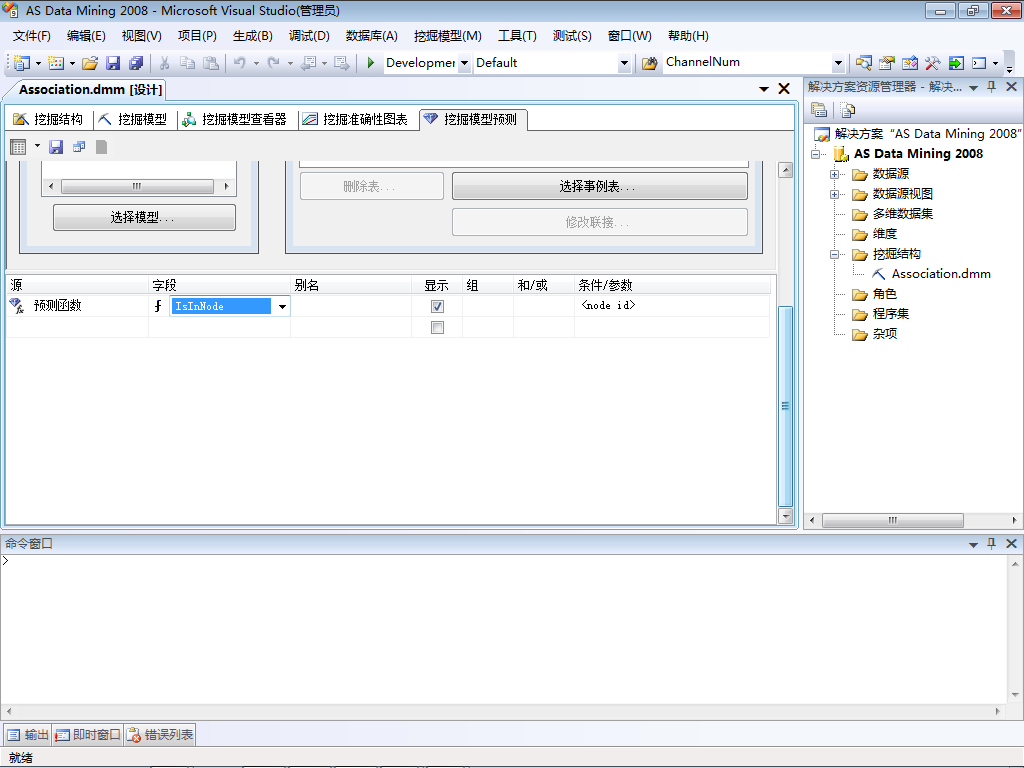Screen dimensions: 1024x768
Task: Open the Solution Explorer toolbar icon
Action: click(x=863, y=63)
